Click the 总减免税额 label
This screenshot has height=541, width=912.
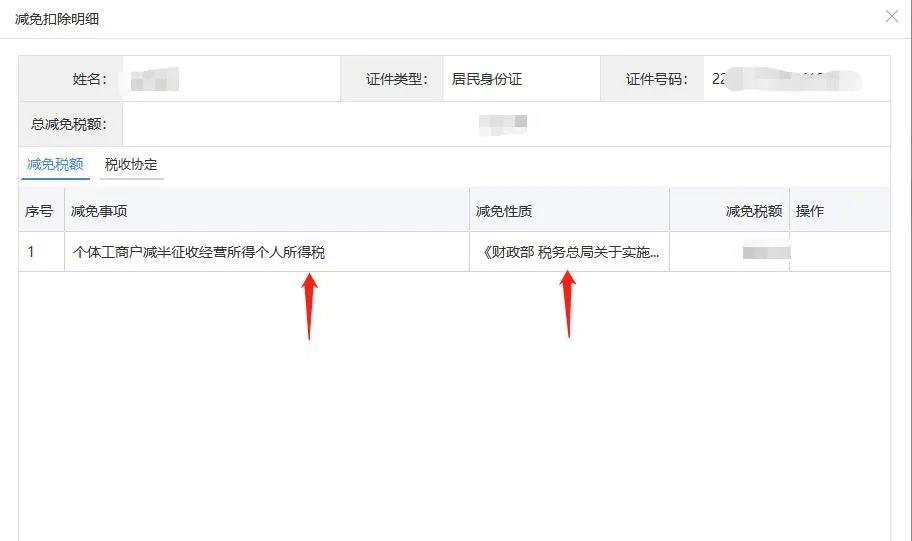coord(69,124)
